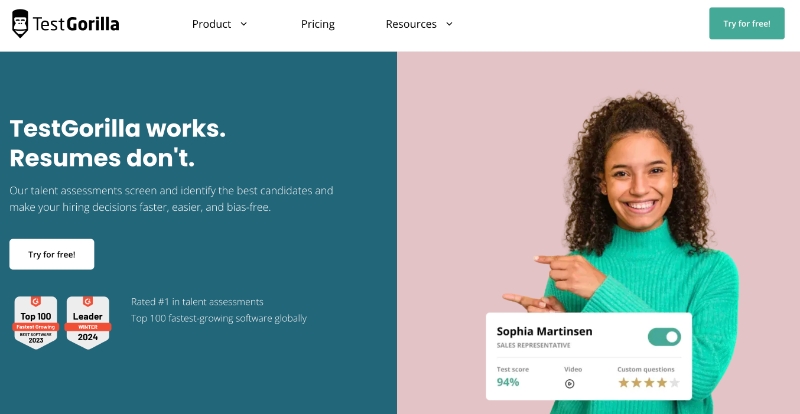Expand the Resources dropdown chevron
The height and width of the screenshot is (414, 800).
point(449,24)
